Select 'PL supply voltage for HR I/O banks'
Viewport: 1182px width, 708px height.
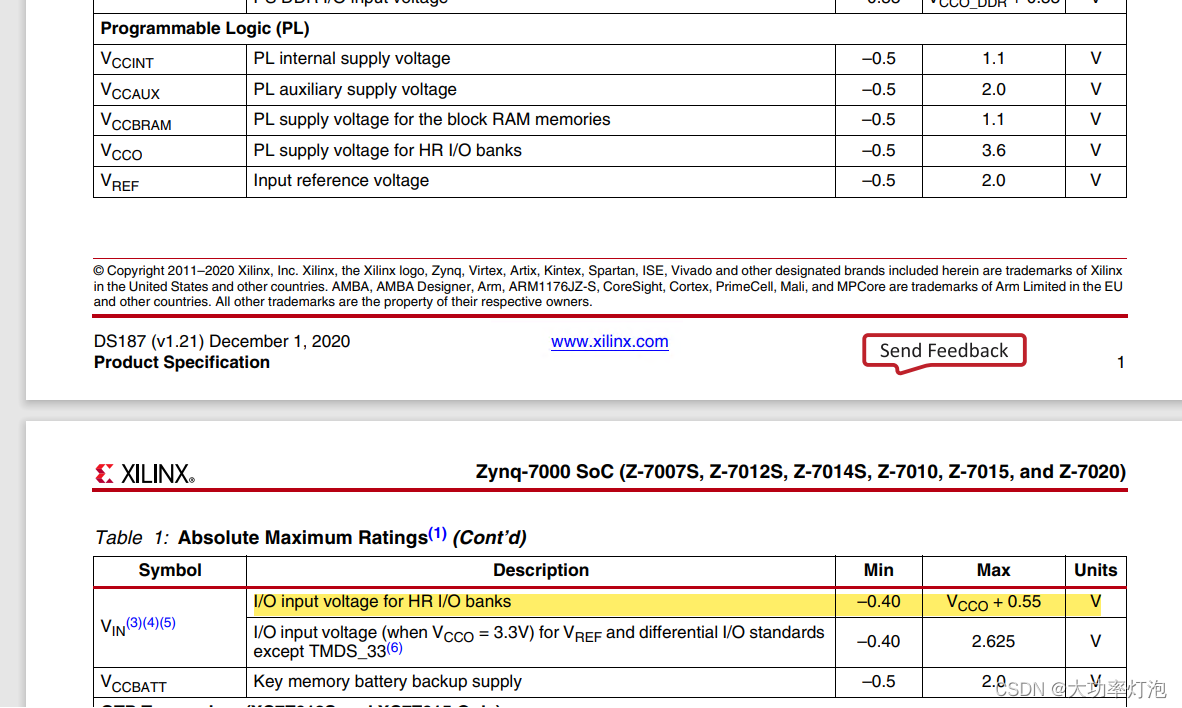click(x=387, y=151)
